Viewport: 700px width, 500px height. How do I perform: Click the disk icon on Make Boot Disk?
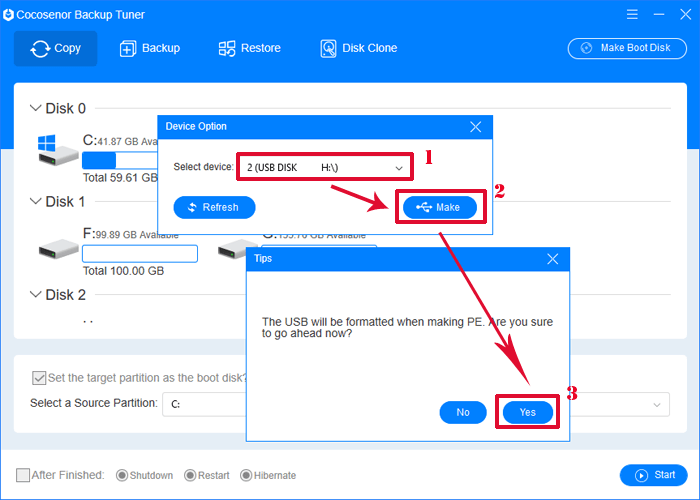[x=586, y=48]
